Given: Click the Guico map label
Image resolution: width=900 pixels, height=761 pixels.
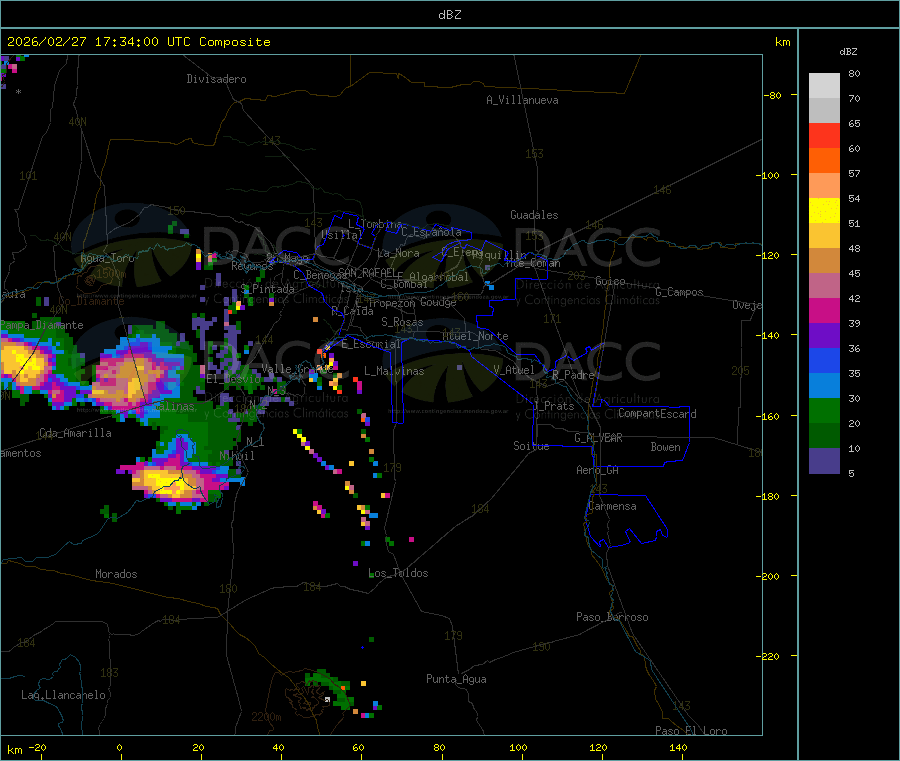Looking at the screenshot, I should [610, 281].
